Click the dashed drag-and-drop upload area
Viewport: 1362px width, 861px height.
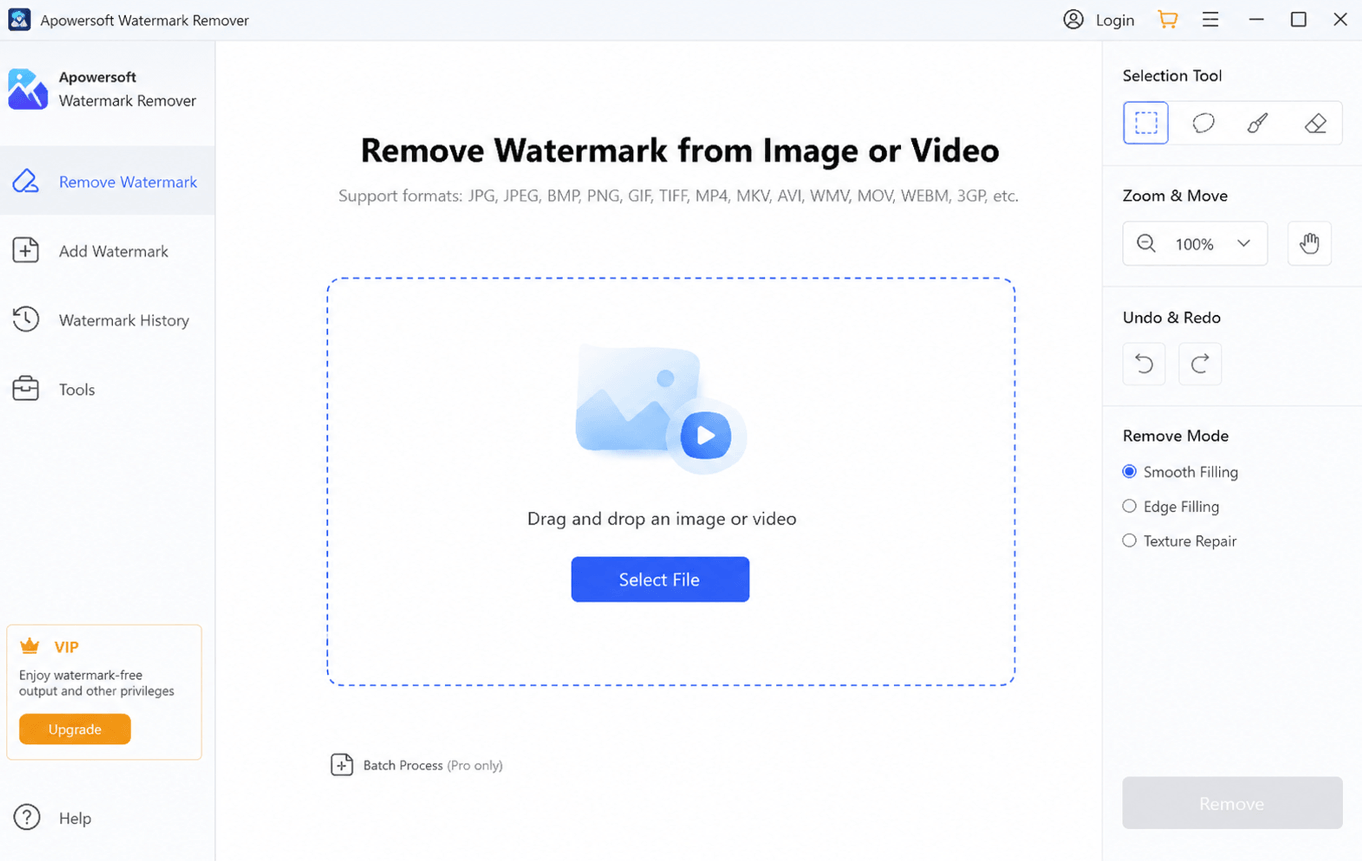[x=671, y=482]
